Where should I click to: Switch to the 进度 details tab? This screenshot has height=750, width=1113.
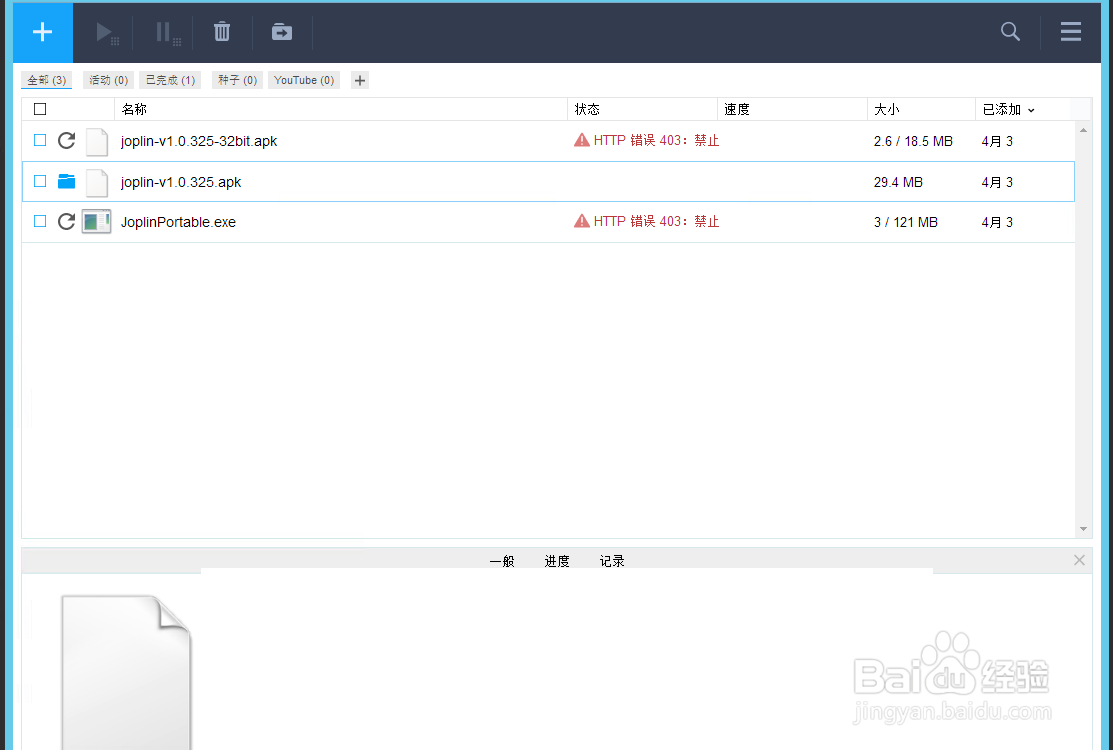[557, 561]
